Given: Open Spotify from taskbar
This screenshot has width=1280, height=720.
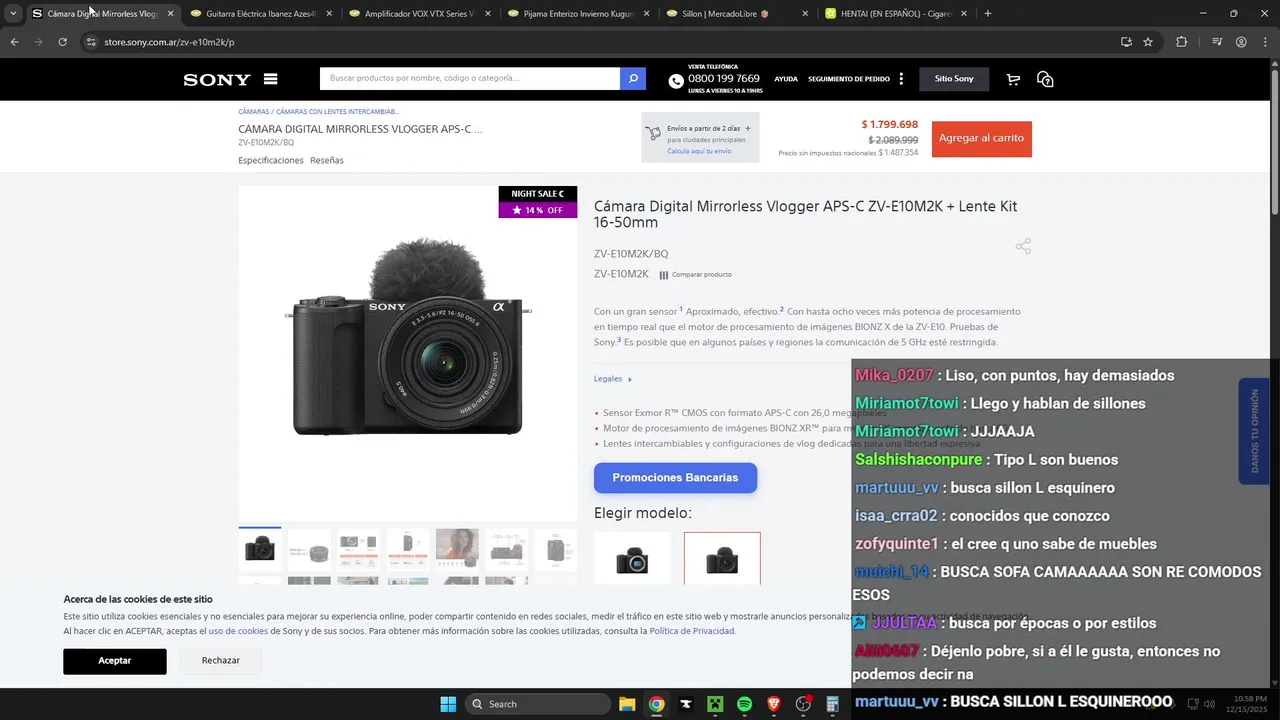Looking at the screenshot, I should [744, 704].
